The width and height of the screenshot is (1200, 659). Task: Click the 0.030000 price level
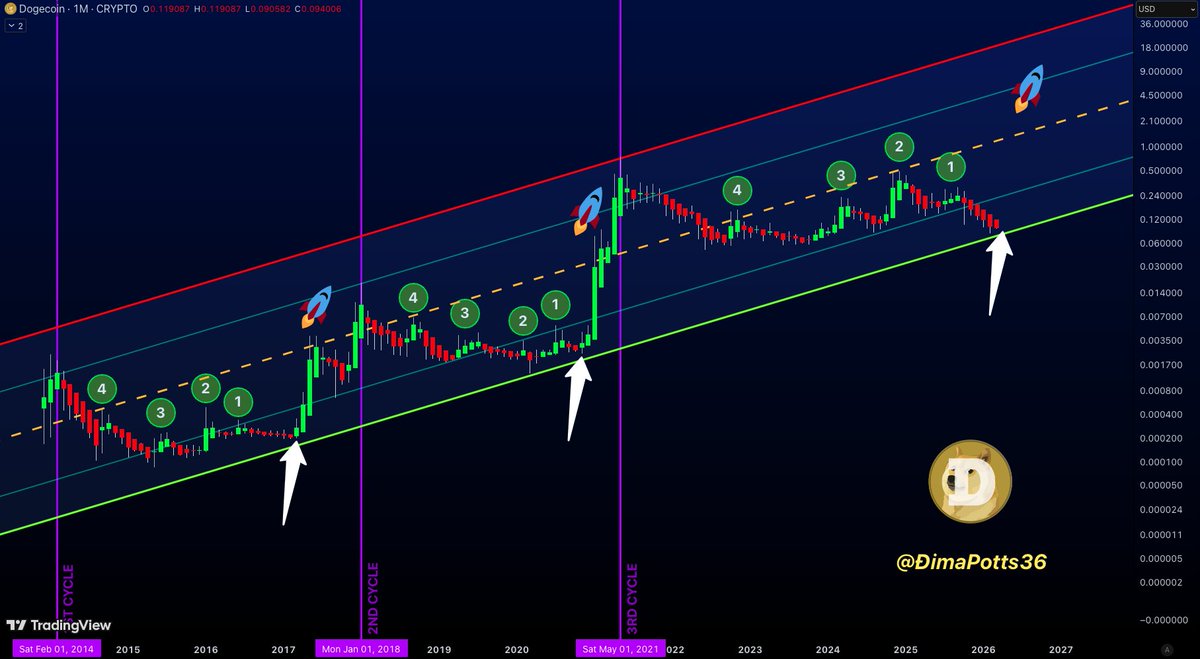[x=1162, y=267]
